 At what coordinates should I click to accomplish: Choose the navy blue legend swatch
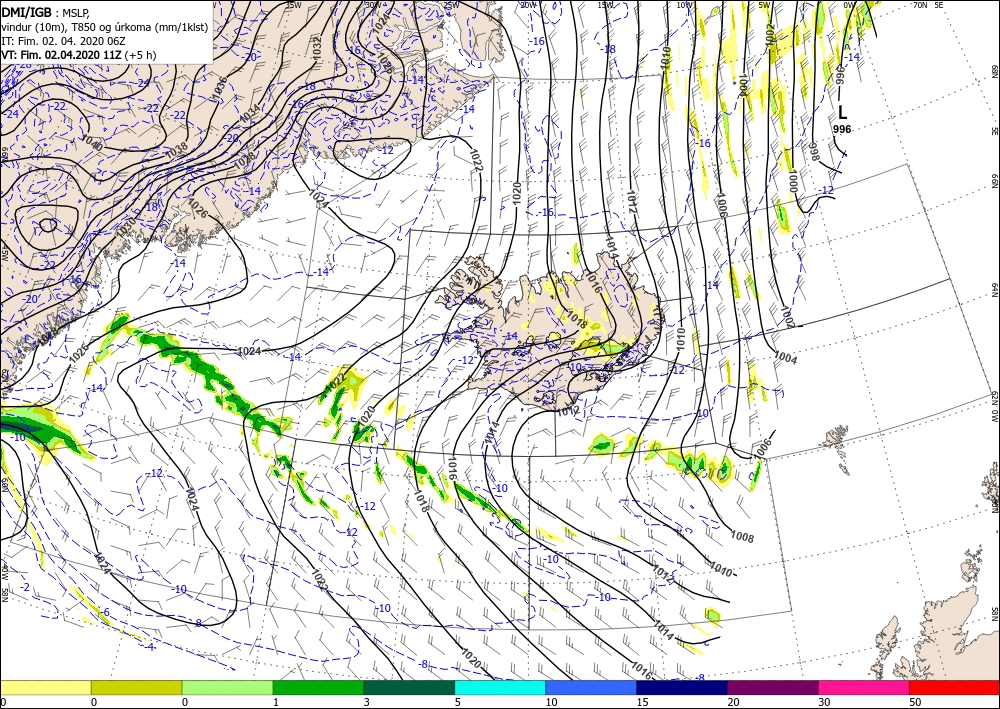pyautogui.click(x=682, y=687)
